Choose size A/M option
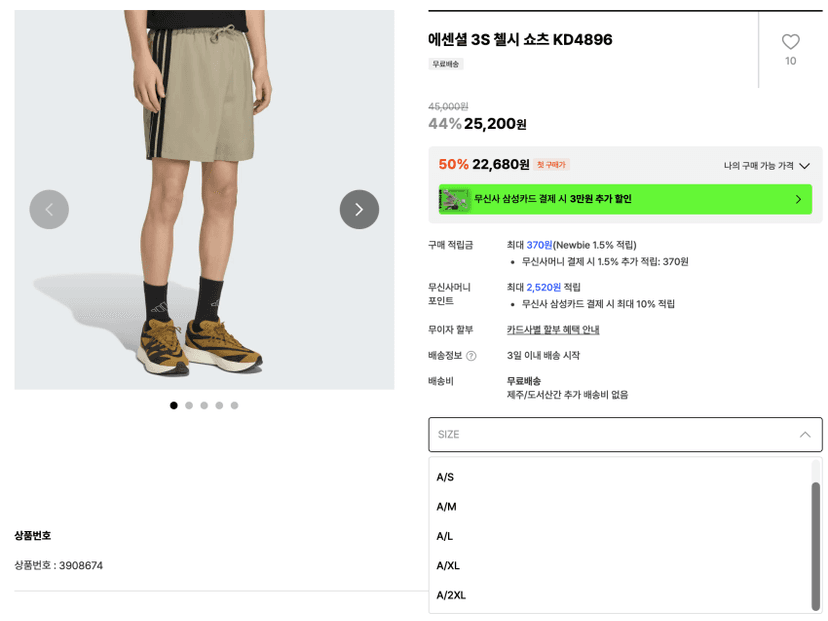This screenshot has width=828, height=621. (x=620, y=507)
